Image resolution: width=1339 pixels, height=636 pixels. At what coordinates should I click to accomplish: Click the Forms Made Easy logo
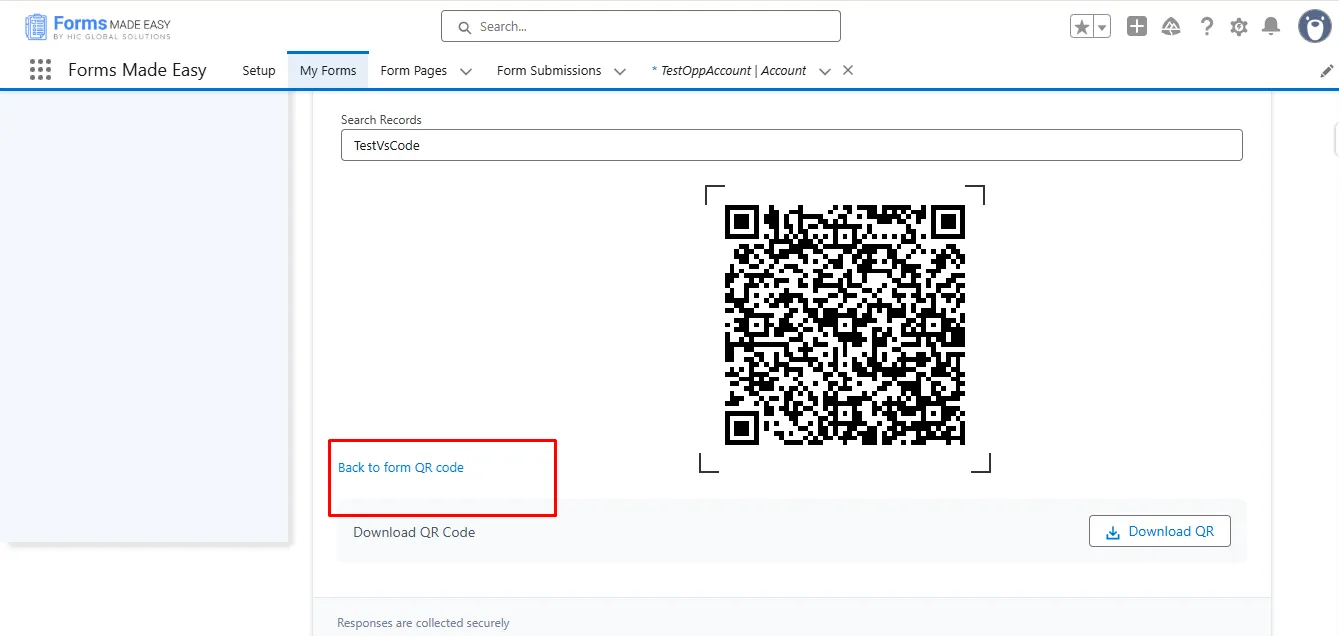pyautogui.click(x=98, y=27)
